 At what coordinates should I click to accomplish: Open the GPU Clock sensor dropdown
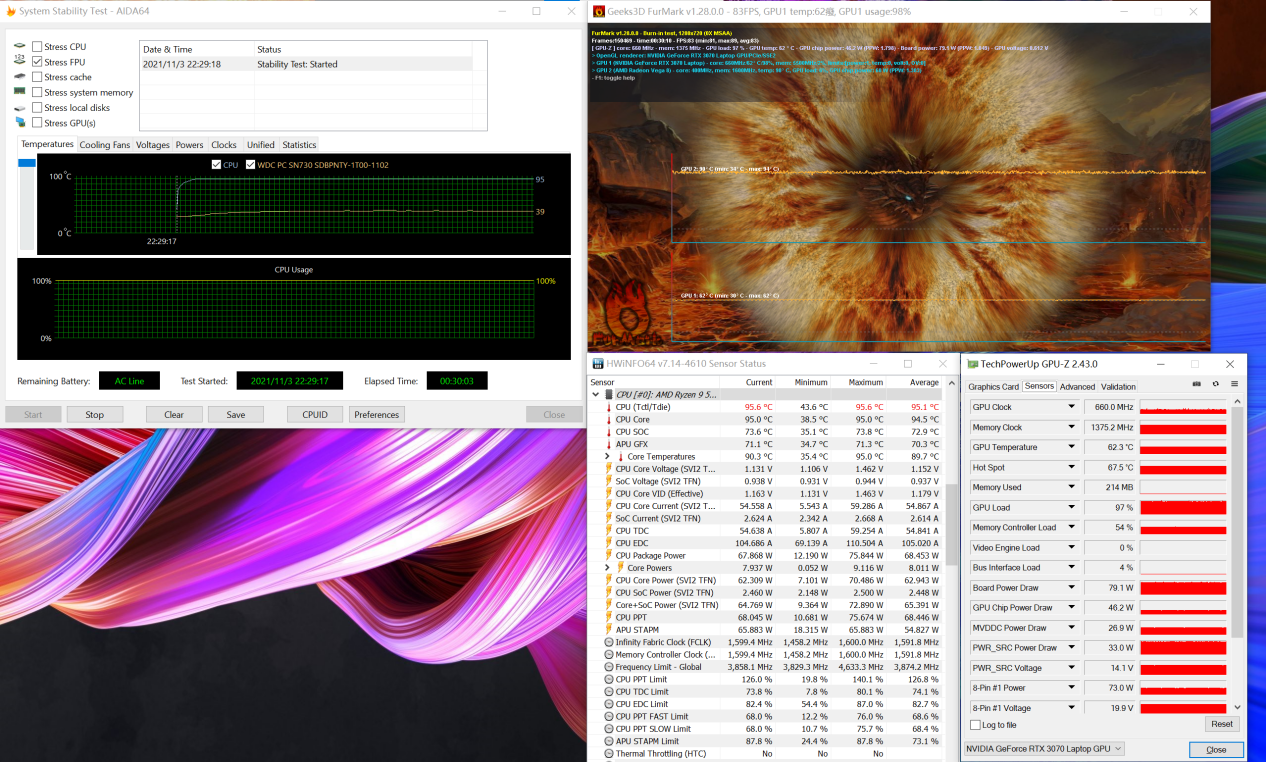(1071, 407)
